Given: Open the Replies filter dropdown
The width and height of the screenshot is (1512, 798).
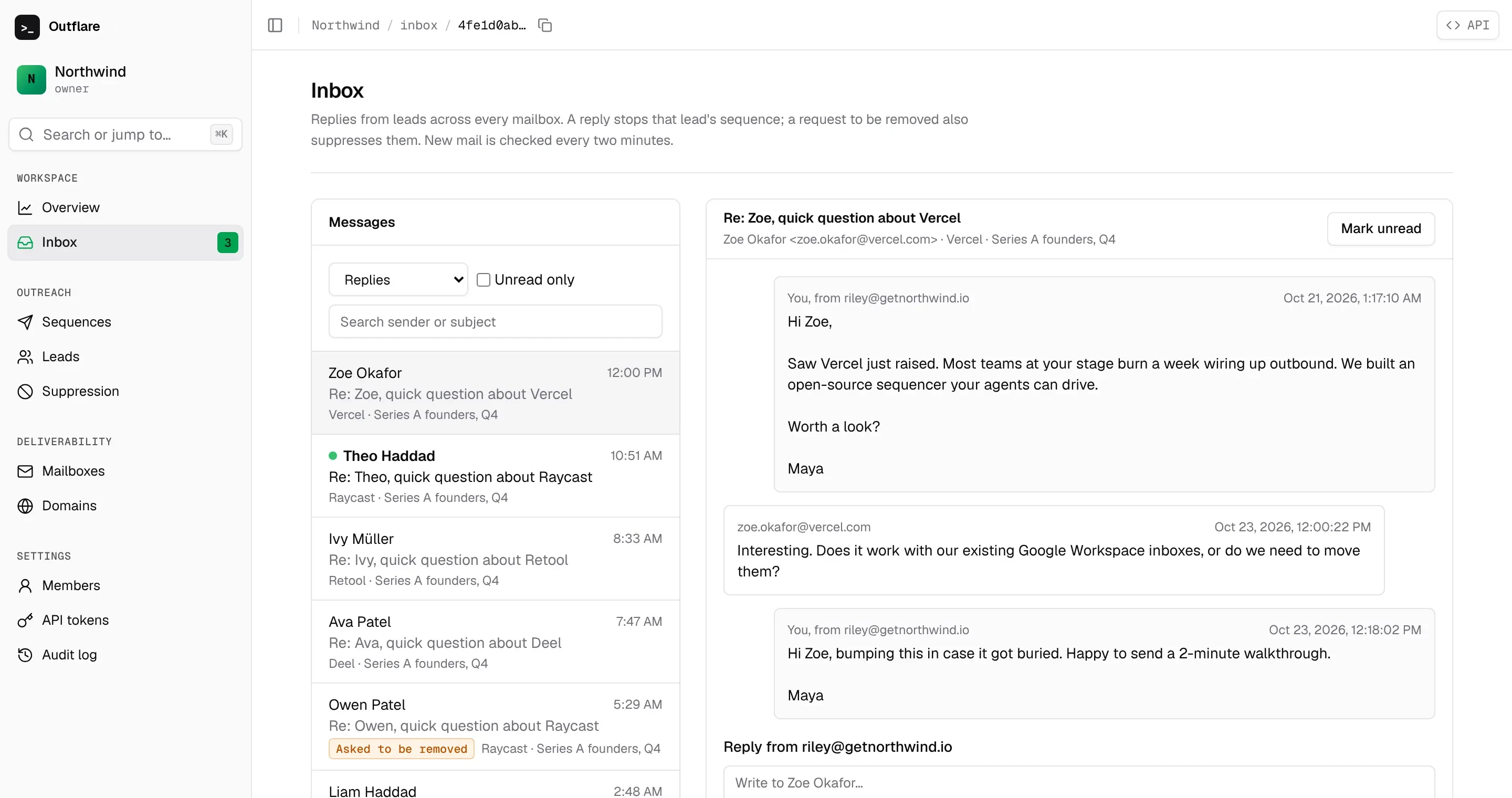Looking at the screenshot, I should point(398,280).
